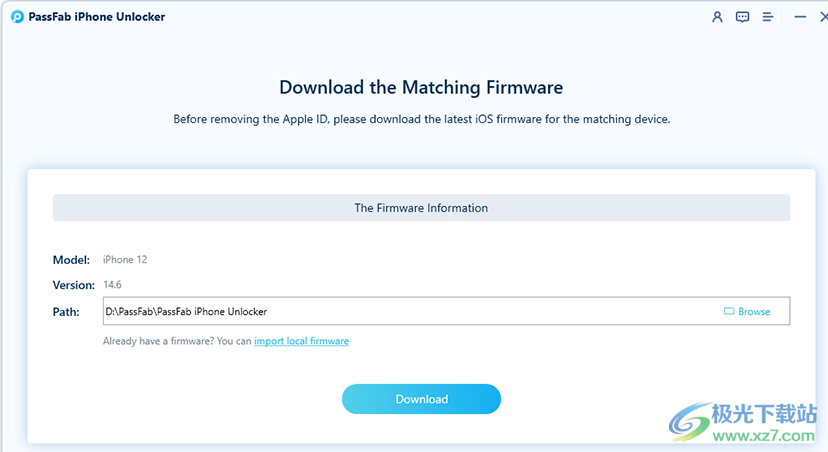This screenshot has width=828, height=452.
Task: Click the firmware path input field
Action: pyautogui.click(x=446, y=311)
